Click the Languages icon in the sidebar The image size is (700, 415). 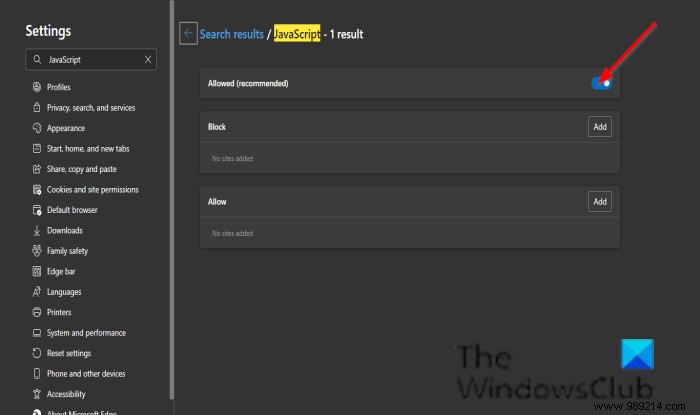pyautogui.click(x=36, y=292)
